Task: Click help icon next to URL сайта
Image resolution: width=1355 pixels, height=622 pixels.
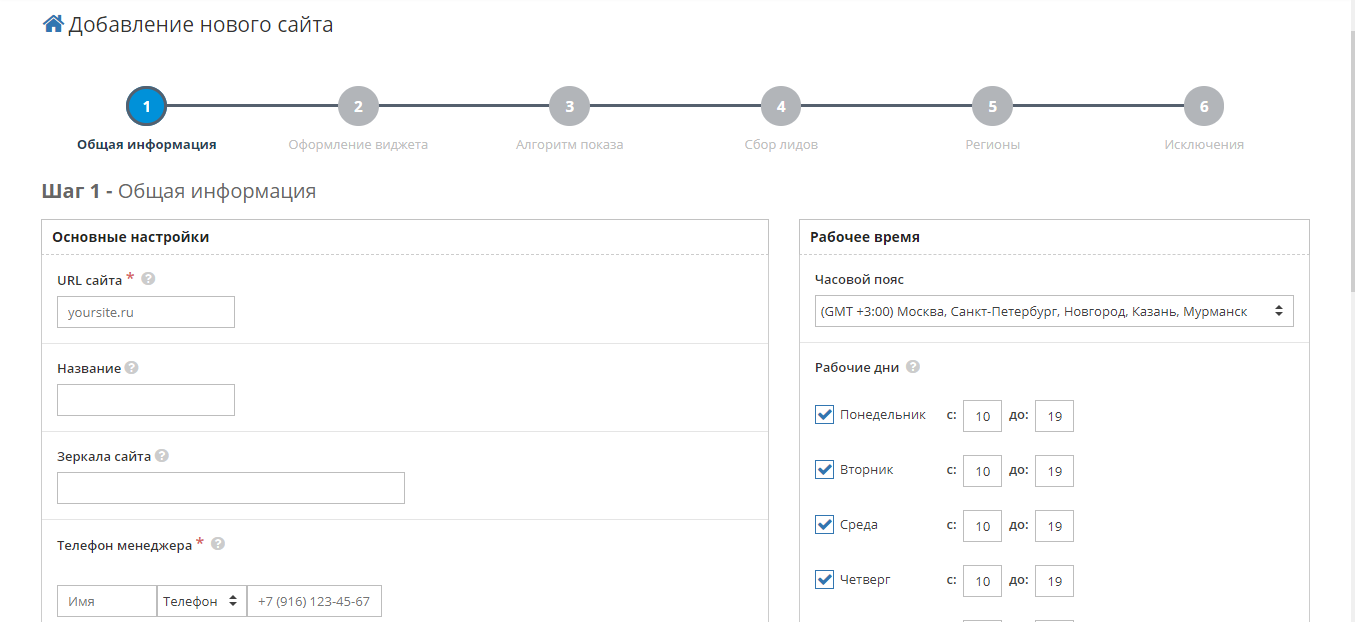Action: [148, 279]
